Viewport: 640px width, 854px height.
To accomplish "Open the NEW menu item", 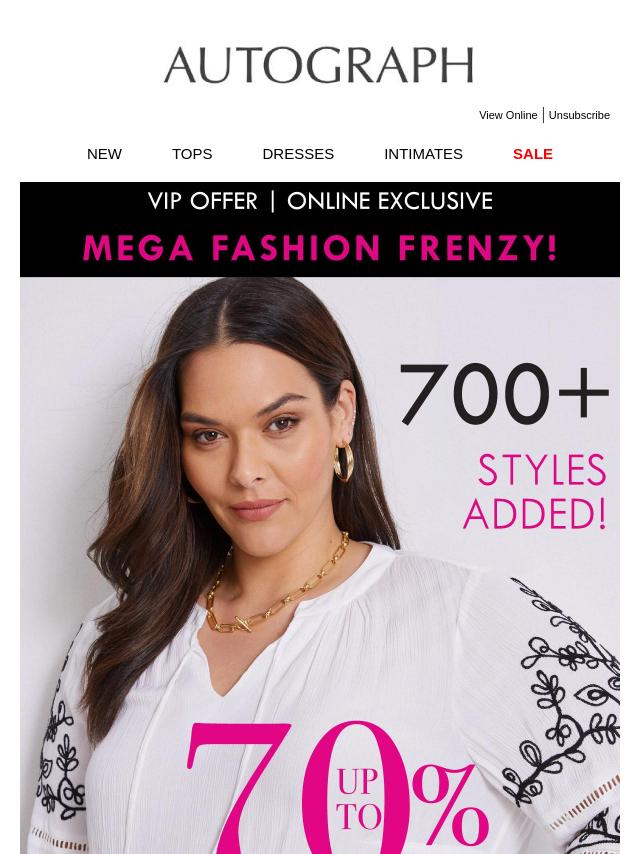I will pos(104,153).
